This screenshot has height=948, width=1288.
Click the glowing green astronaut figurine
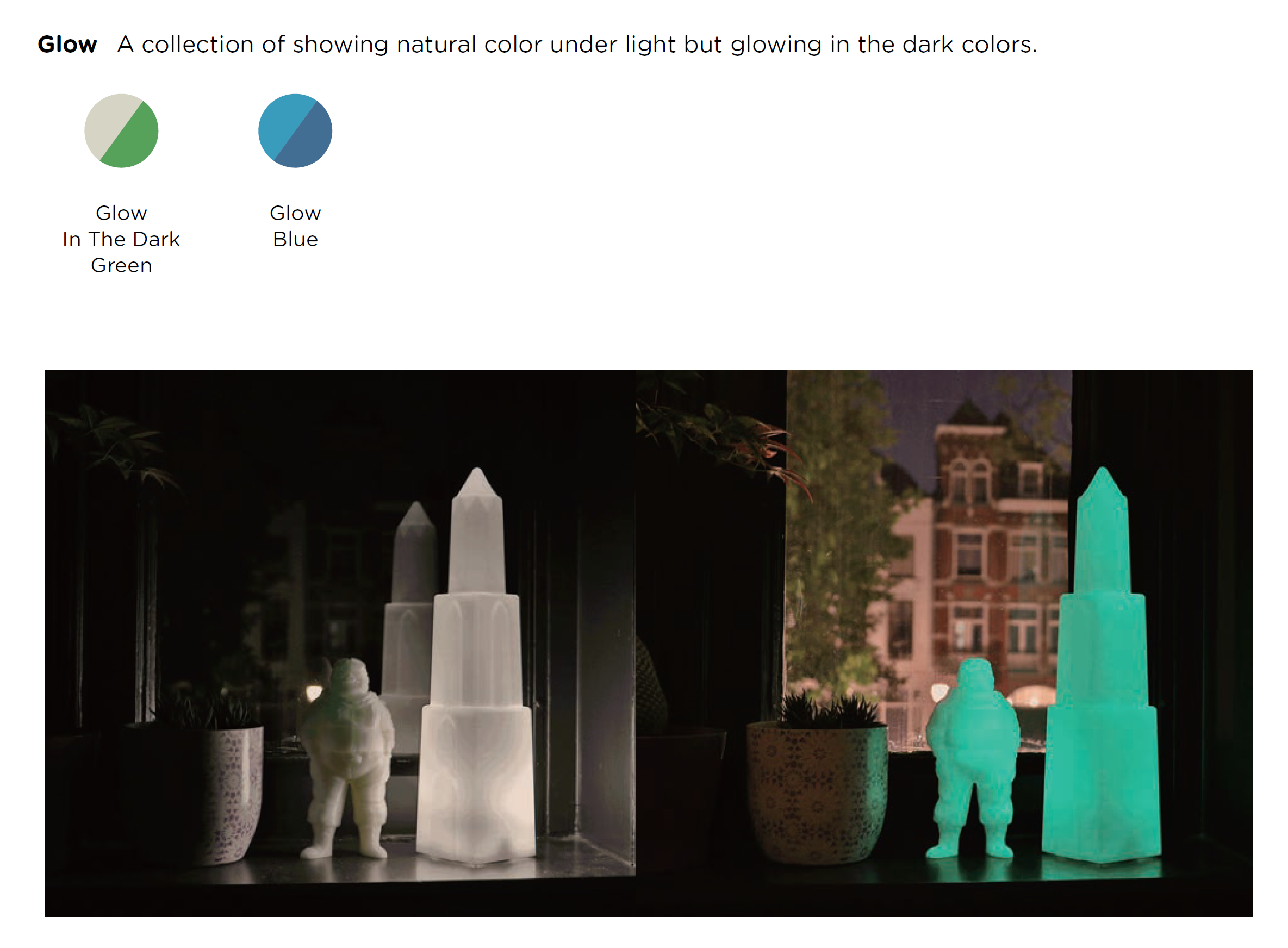point(971,758)
